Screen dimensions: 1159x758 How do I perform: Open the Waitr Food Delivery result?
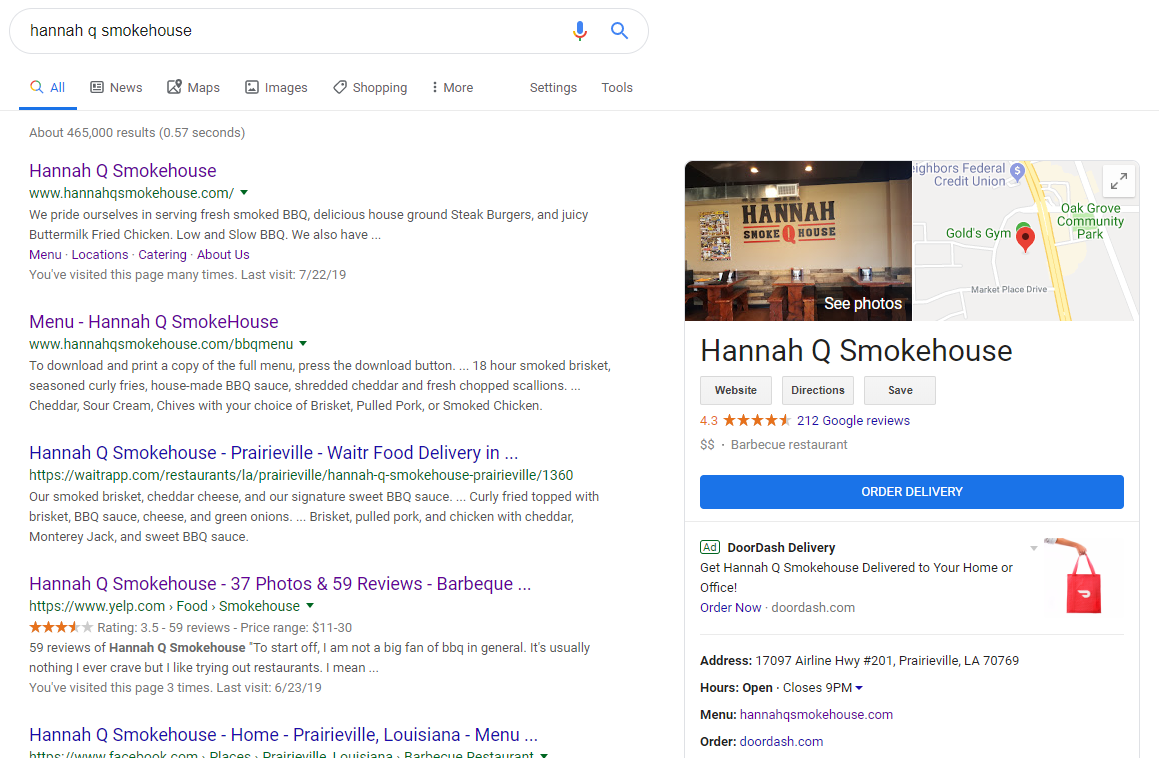(x=273, y=453)
